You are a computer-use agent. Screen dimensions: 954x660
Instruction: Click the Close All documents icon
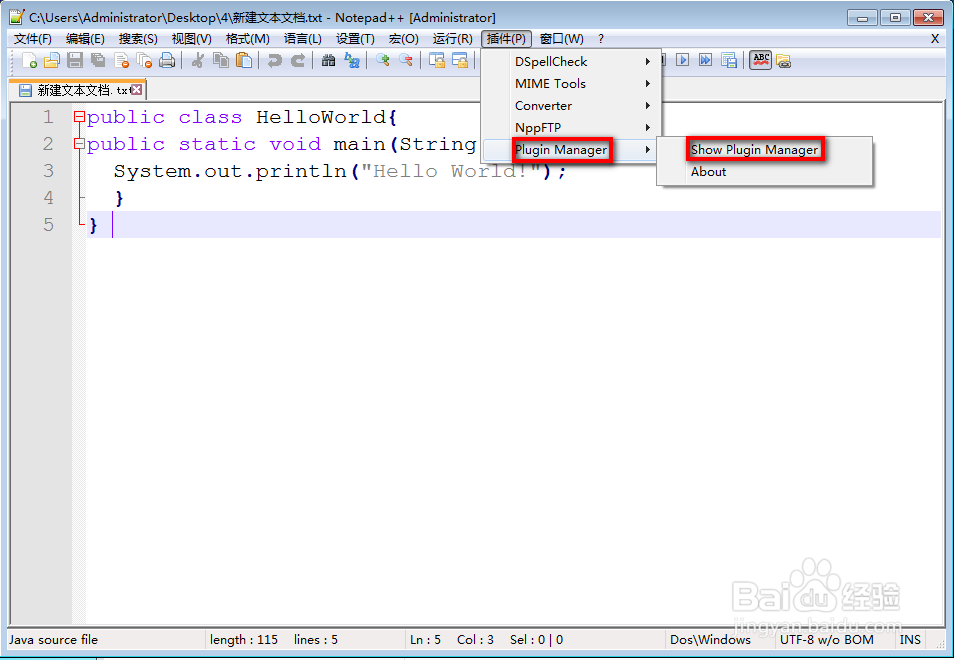pyautogui.click(x=144, y=60)
